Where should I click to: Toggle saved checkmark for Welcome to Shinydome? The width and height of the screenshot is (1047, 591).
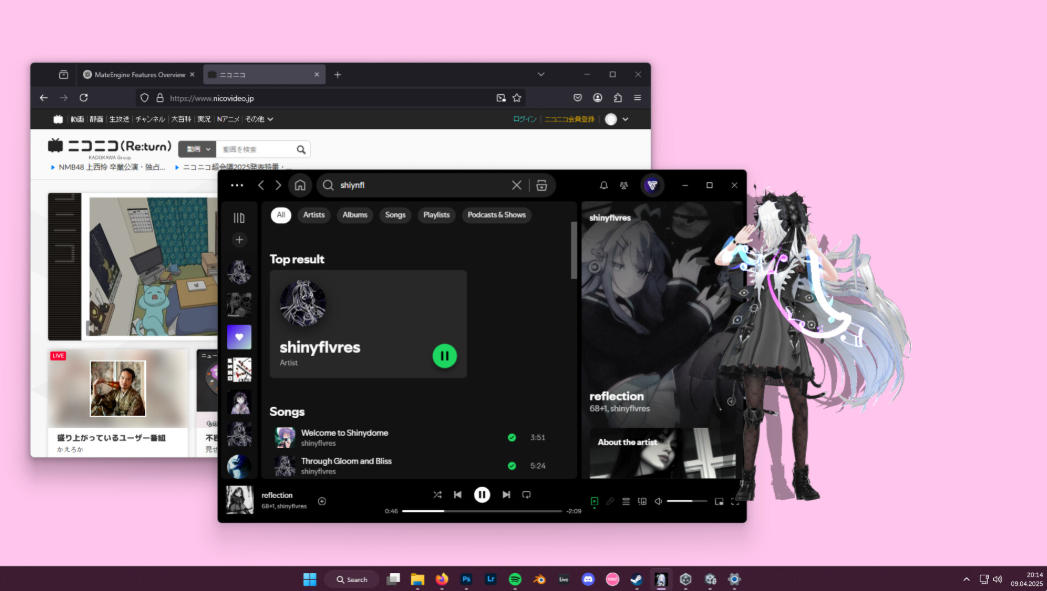[x=511, y=437]
